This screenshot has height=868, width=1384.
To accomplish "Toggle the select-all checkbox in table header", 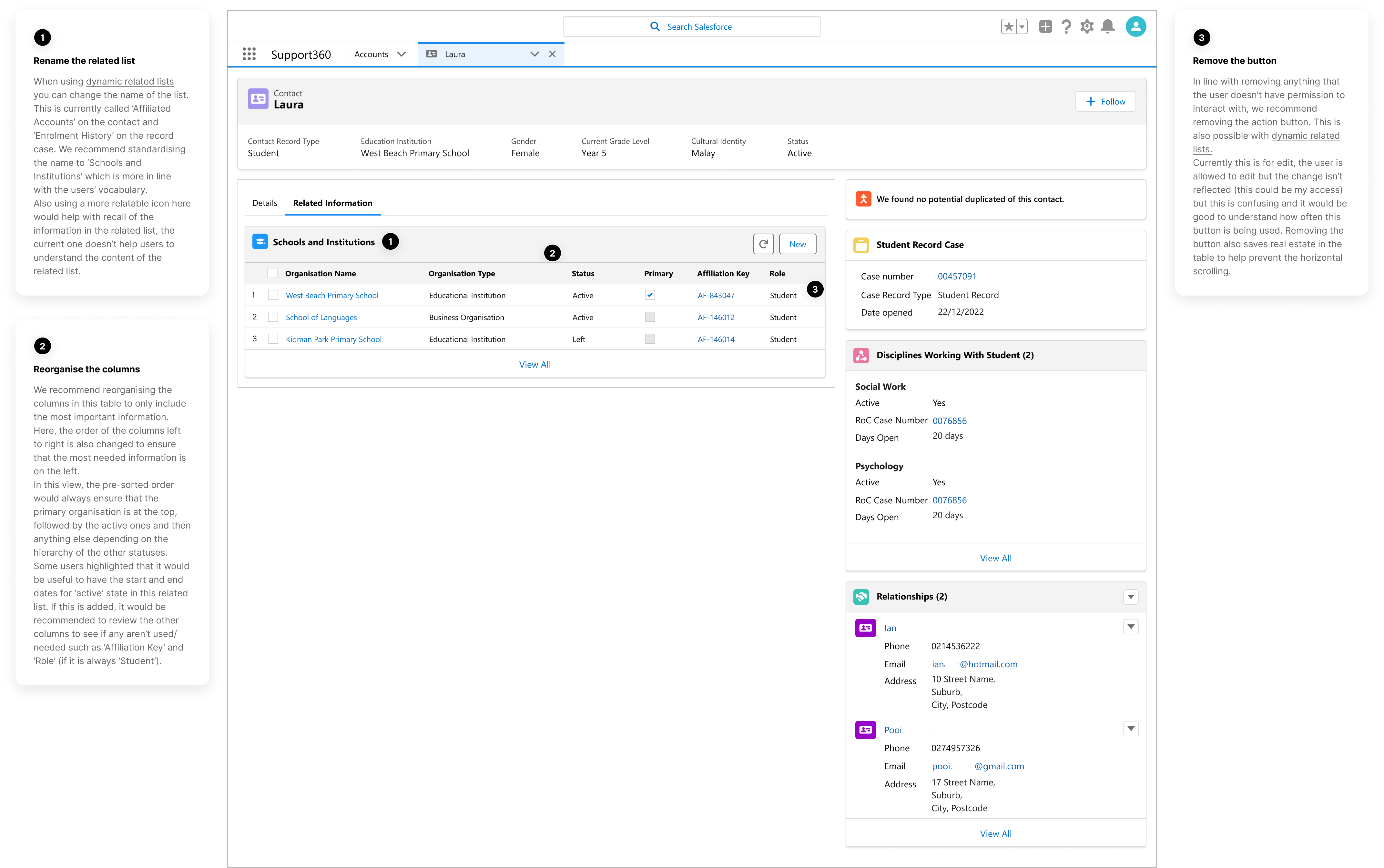I will pyautogui.click(x=273, y=273).
